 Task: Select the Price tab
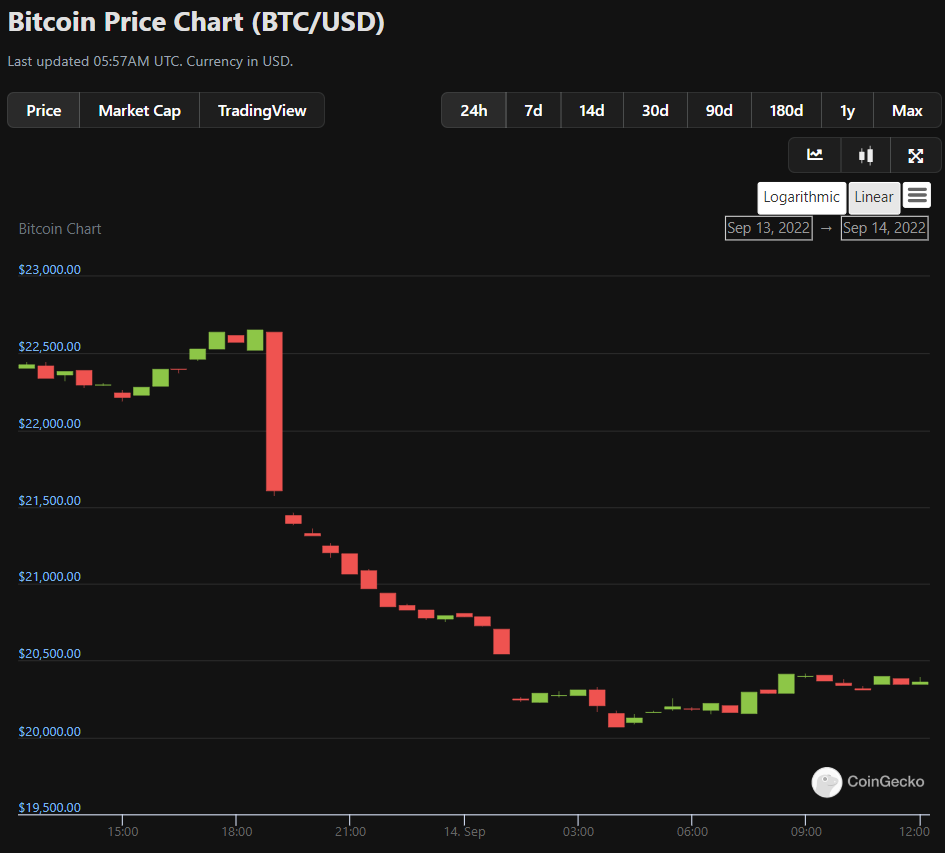[x=43, y=110]
